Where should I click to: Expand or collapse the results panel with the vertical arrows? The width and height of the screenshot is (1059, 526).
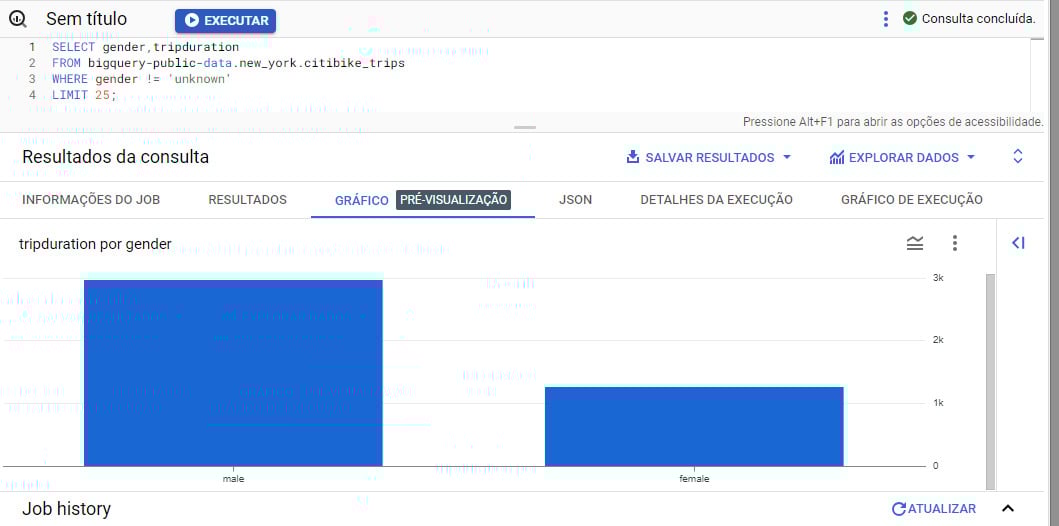click(x=1018, y=157)
